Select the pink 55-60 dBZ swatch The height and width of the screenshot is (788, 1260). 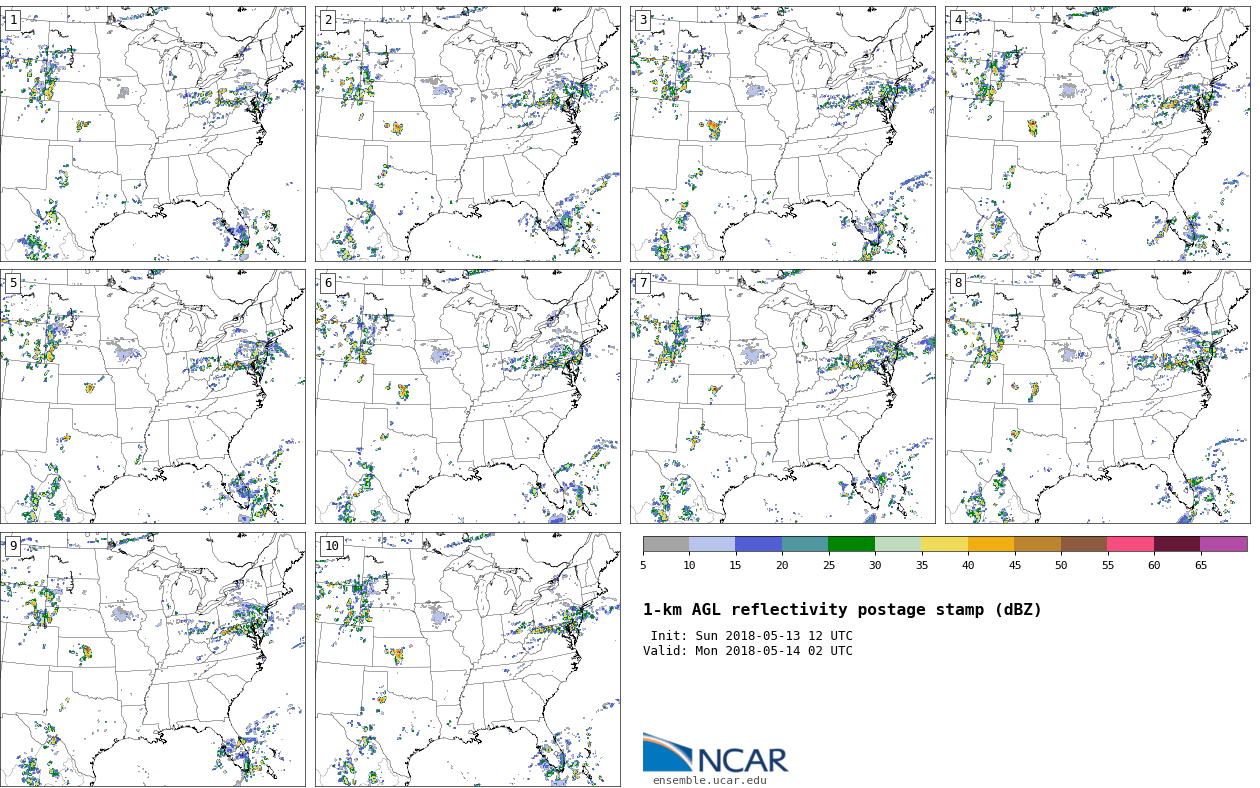1130,544
